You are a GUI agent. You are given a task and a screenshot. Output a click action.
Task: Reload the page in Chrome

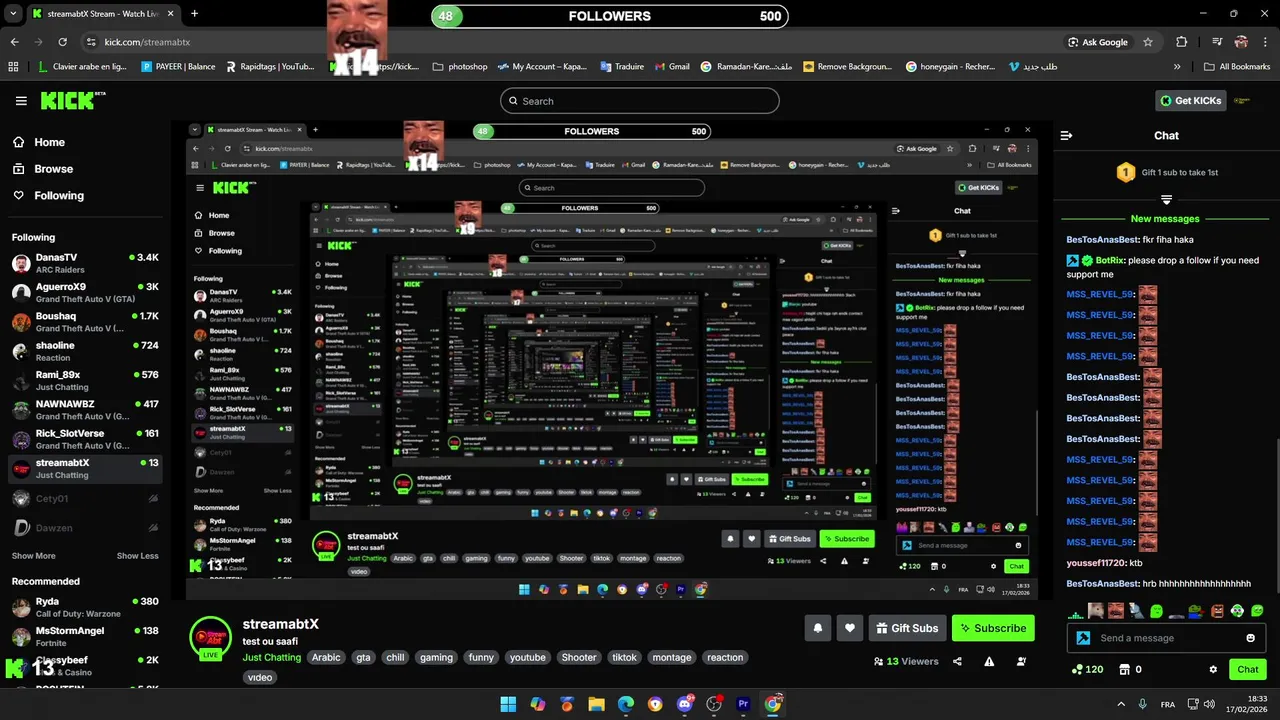coord(62,42)
